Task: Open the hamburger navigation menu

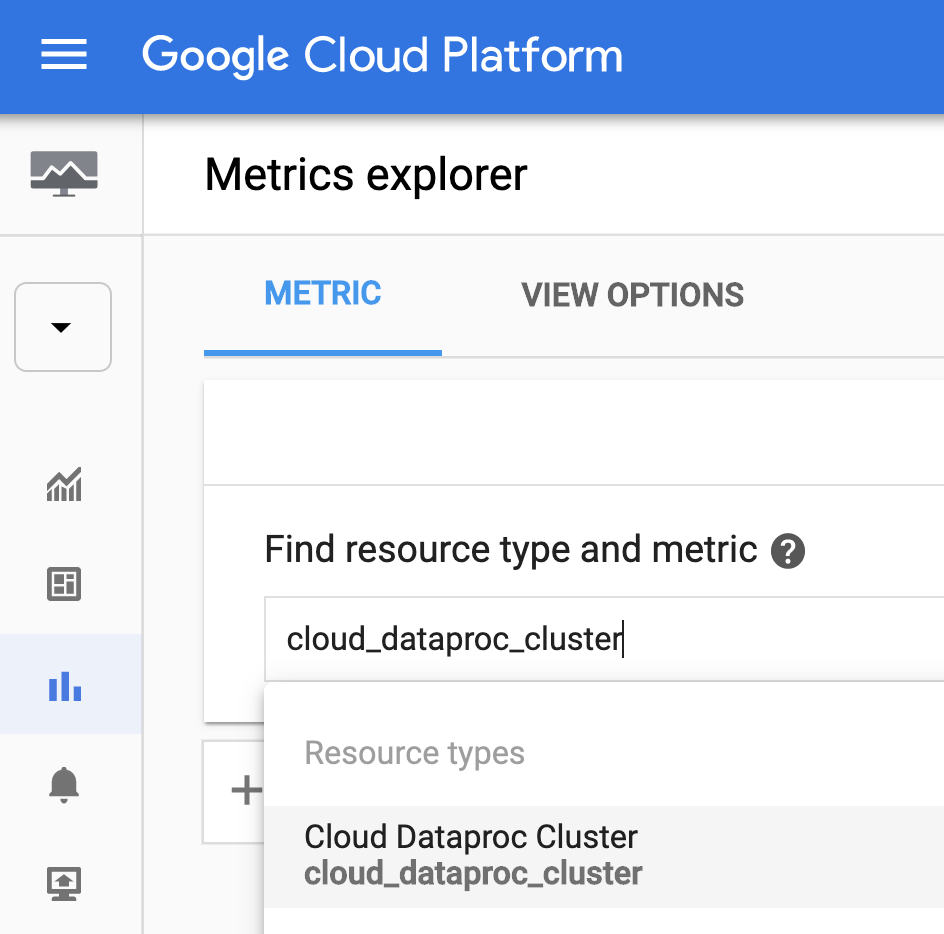Action: 64,54
